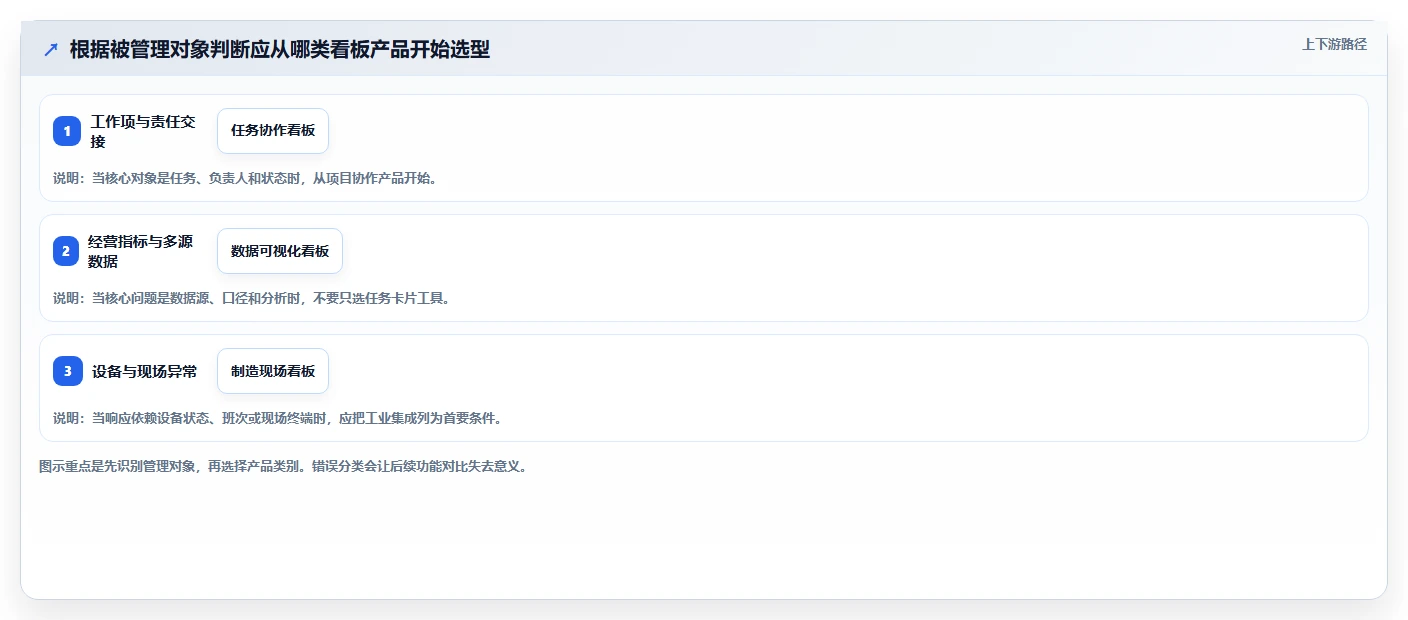
Task: Click the number 3 step badge
Action: [68, 371]
